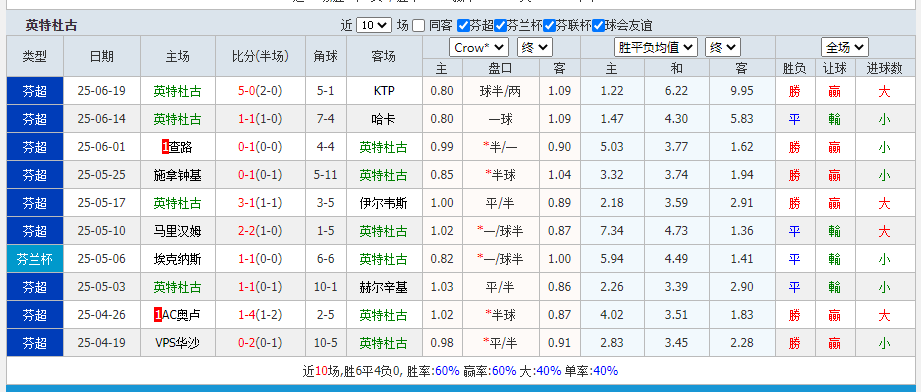
Task: Click handicap 球半/两 in KTP row
Action: 500,91
